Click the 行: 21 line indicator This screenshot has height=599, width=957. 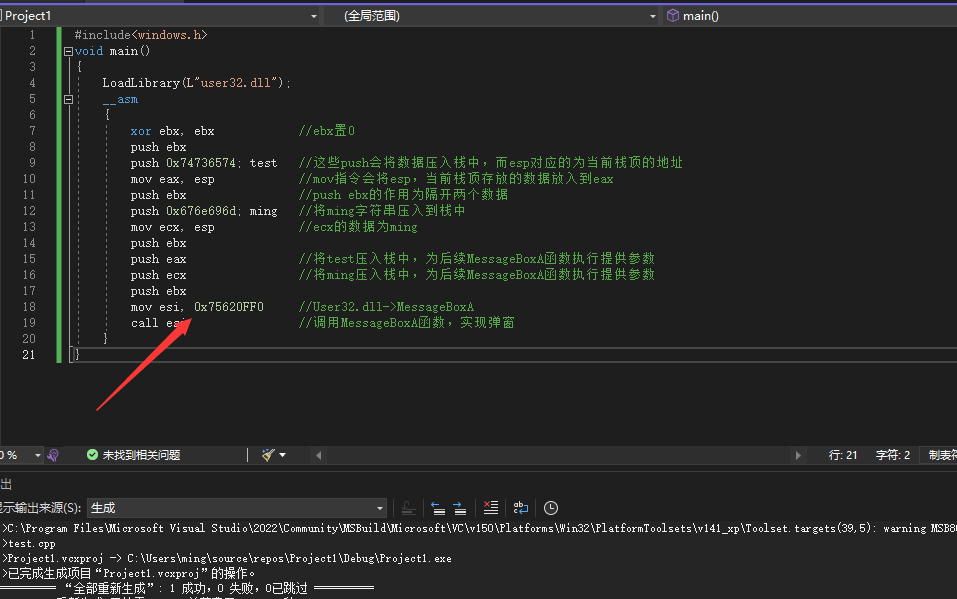coord(843,454)
